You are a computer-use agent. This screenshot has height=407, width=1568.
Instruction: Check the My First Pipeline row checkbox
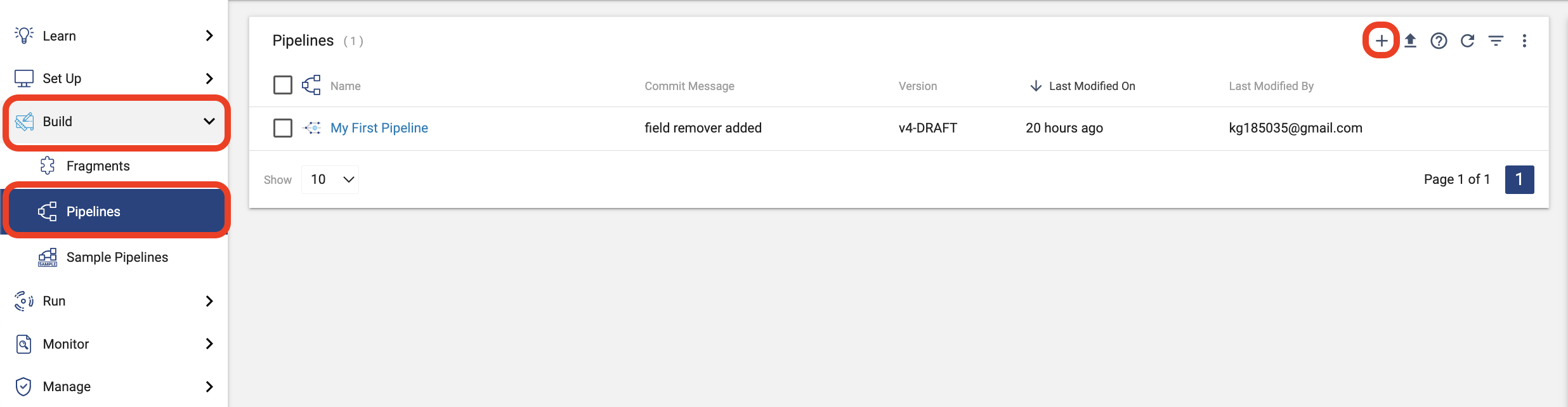(282, 127)
